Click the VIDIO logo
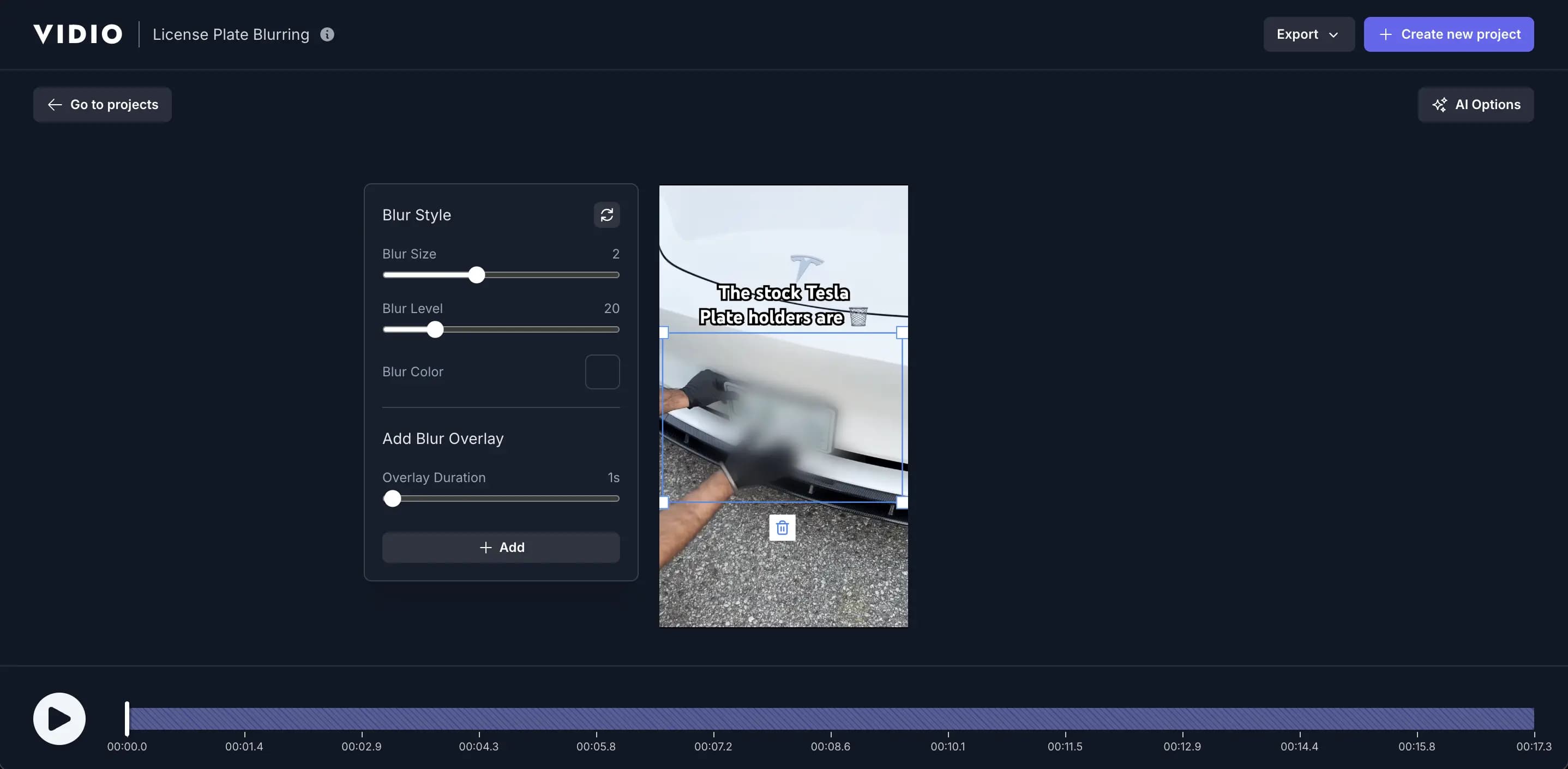 77,33
